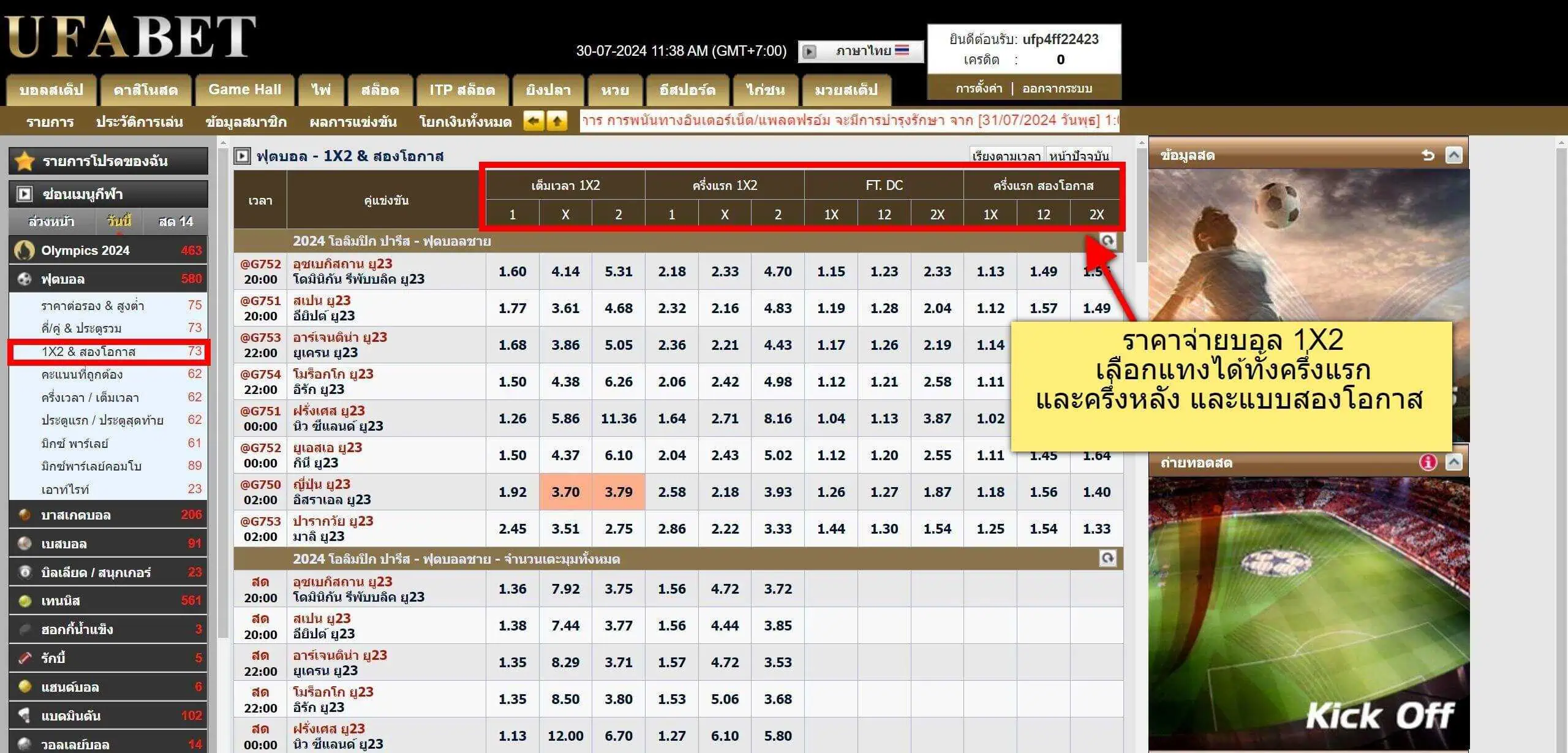The height and width of the screenshot is (753, 1568).
Task: Open the Game Hall tab
Action: [244, 90]
